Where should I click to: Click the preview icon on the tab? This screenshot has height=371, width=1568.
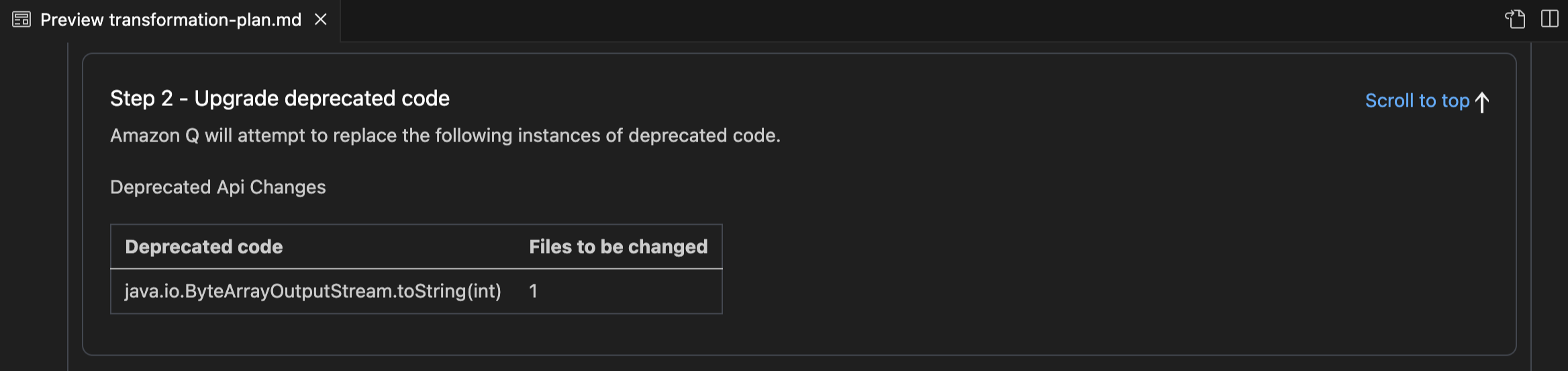(x=21, y=19)
